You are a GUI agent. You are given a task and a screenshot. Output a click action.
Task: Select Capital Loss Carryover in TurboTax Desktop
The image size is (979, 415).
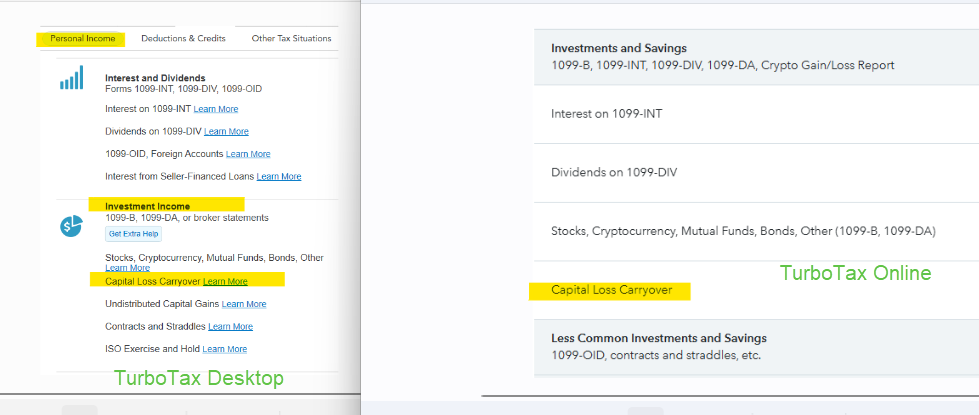[x=153, y=281]
